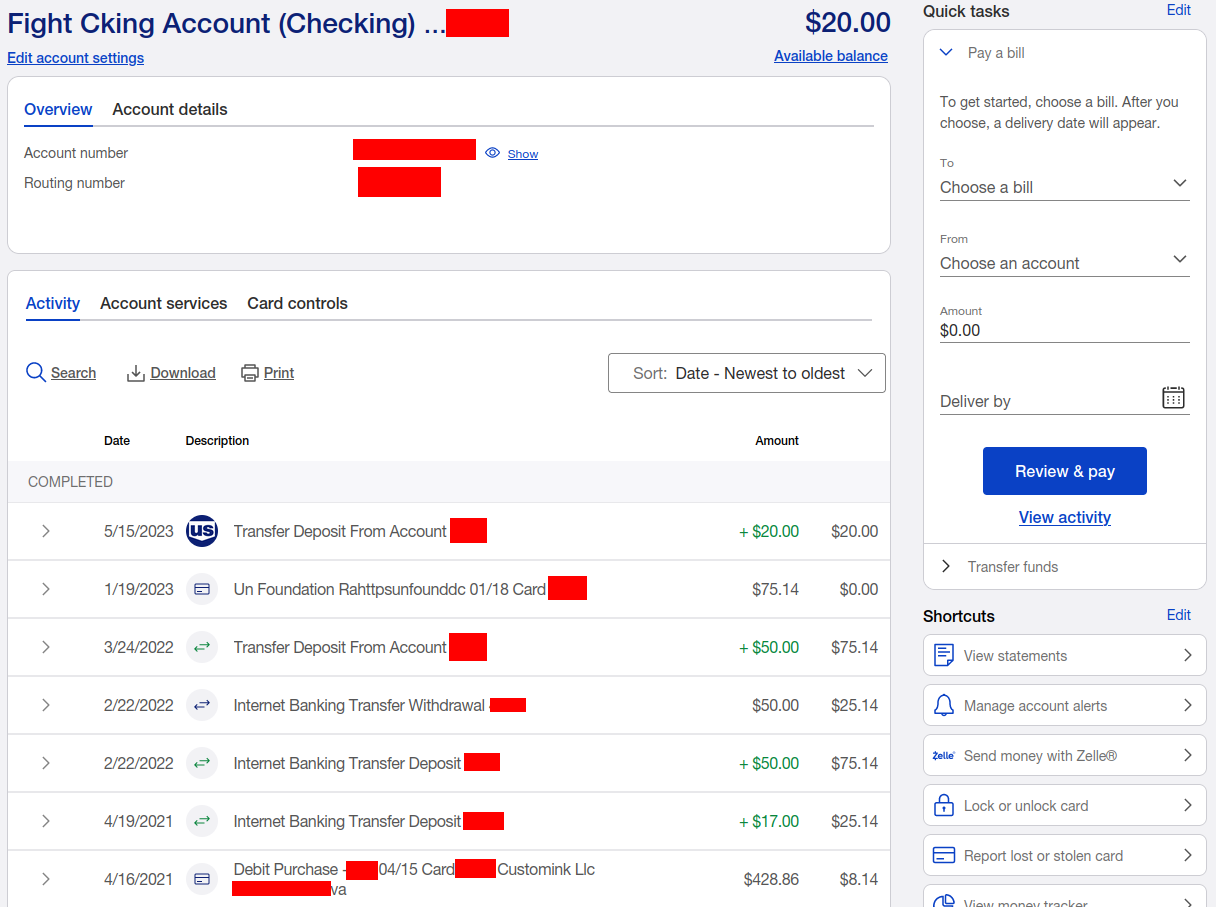Click the Download activity icon

[x=136, y=373]
